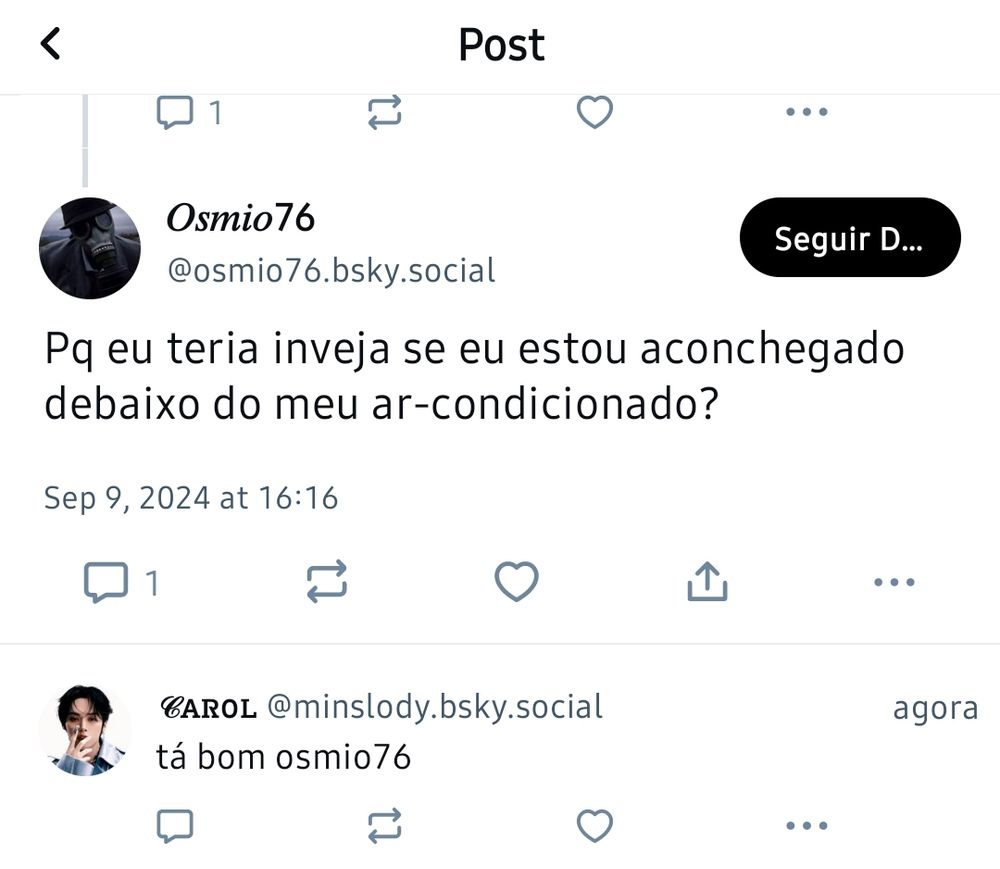Go back using the back arrow
This screenshot has width=1000, height=869.
(x=50, y=43)
